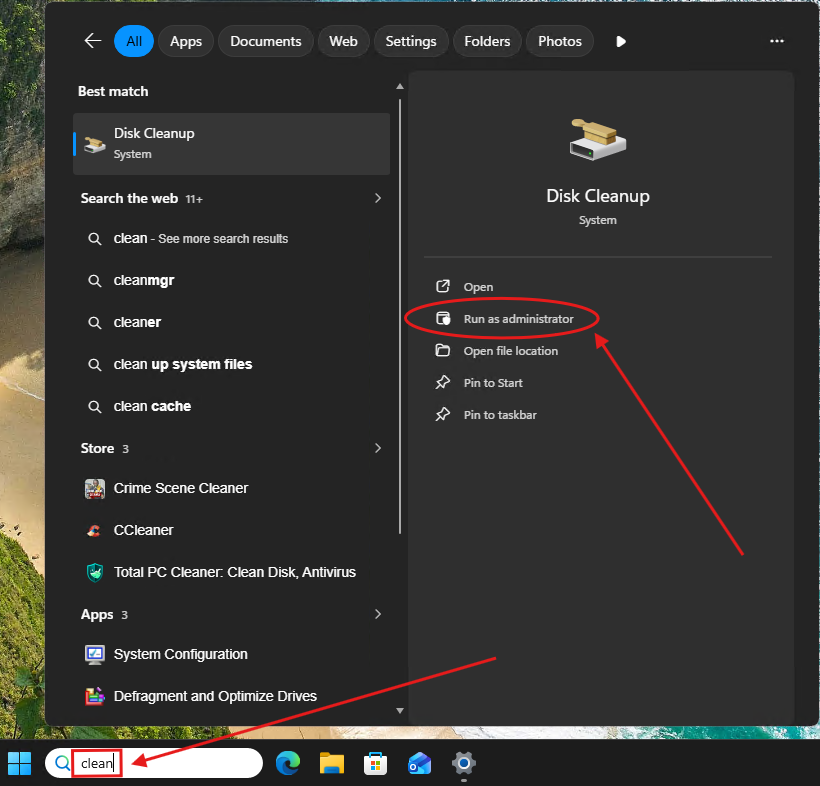Expand Search the web suggestions
820x786 pixels.
[378, 198]
